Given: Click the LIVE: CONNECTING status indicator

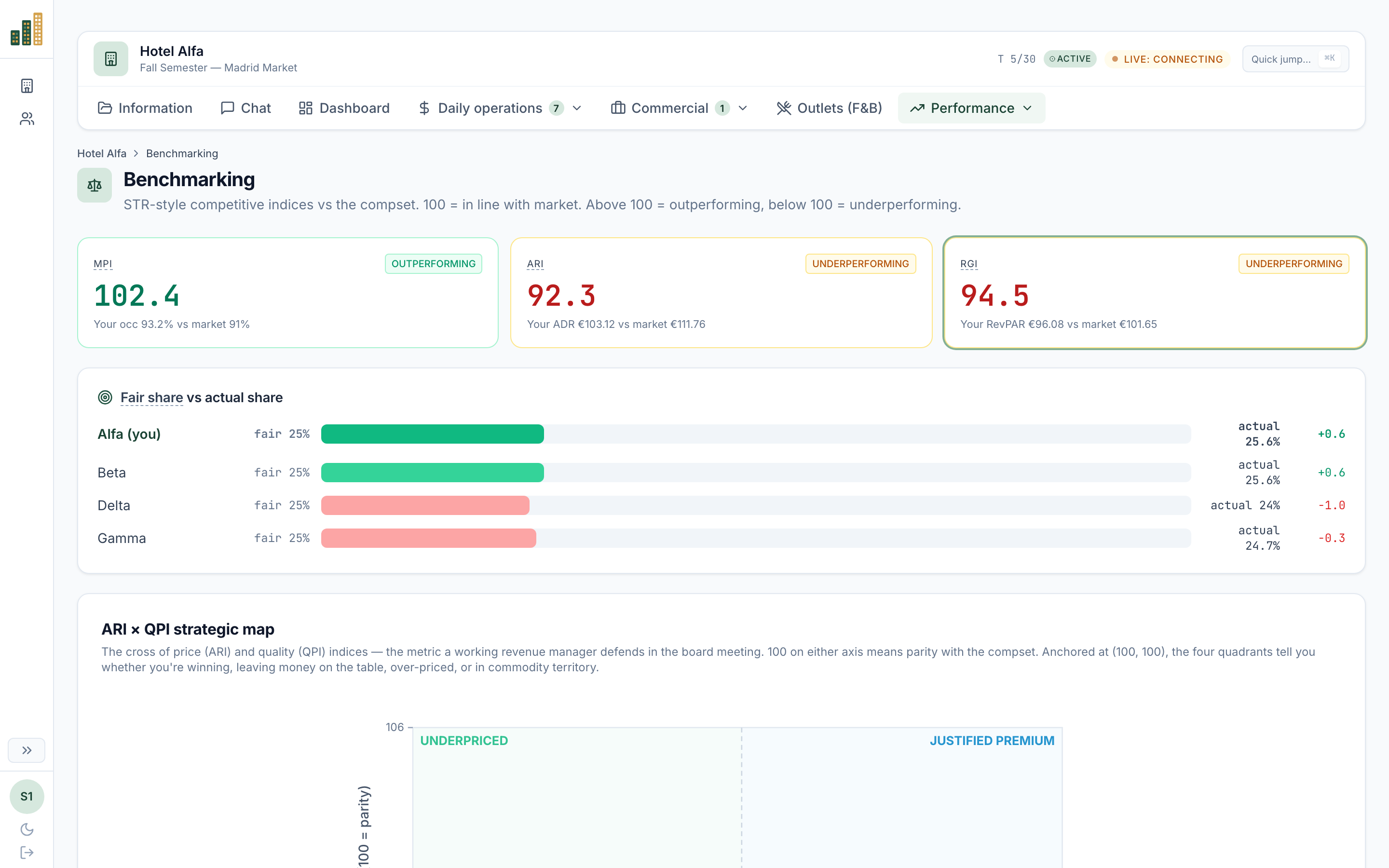Looking at the screenshot, I should [x=1168, y=59].
